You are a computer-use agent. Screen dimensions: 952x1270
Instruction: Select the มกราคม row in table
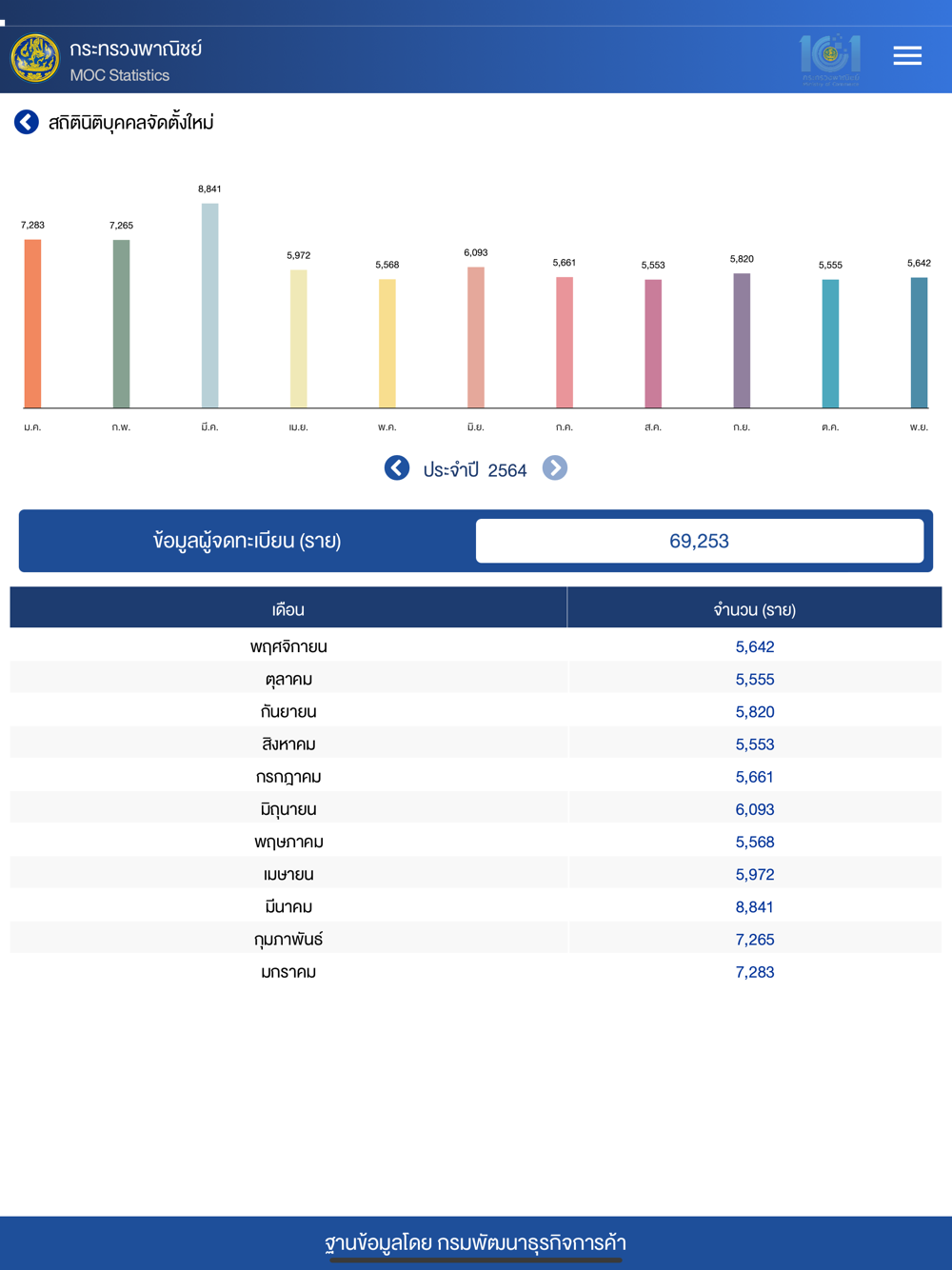[476, 972]
